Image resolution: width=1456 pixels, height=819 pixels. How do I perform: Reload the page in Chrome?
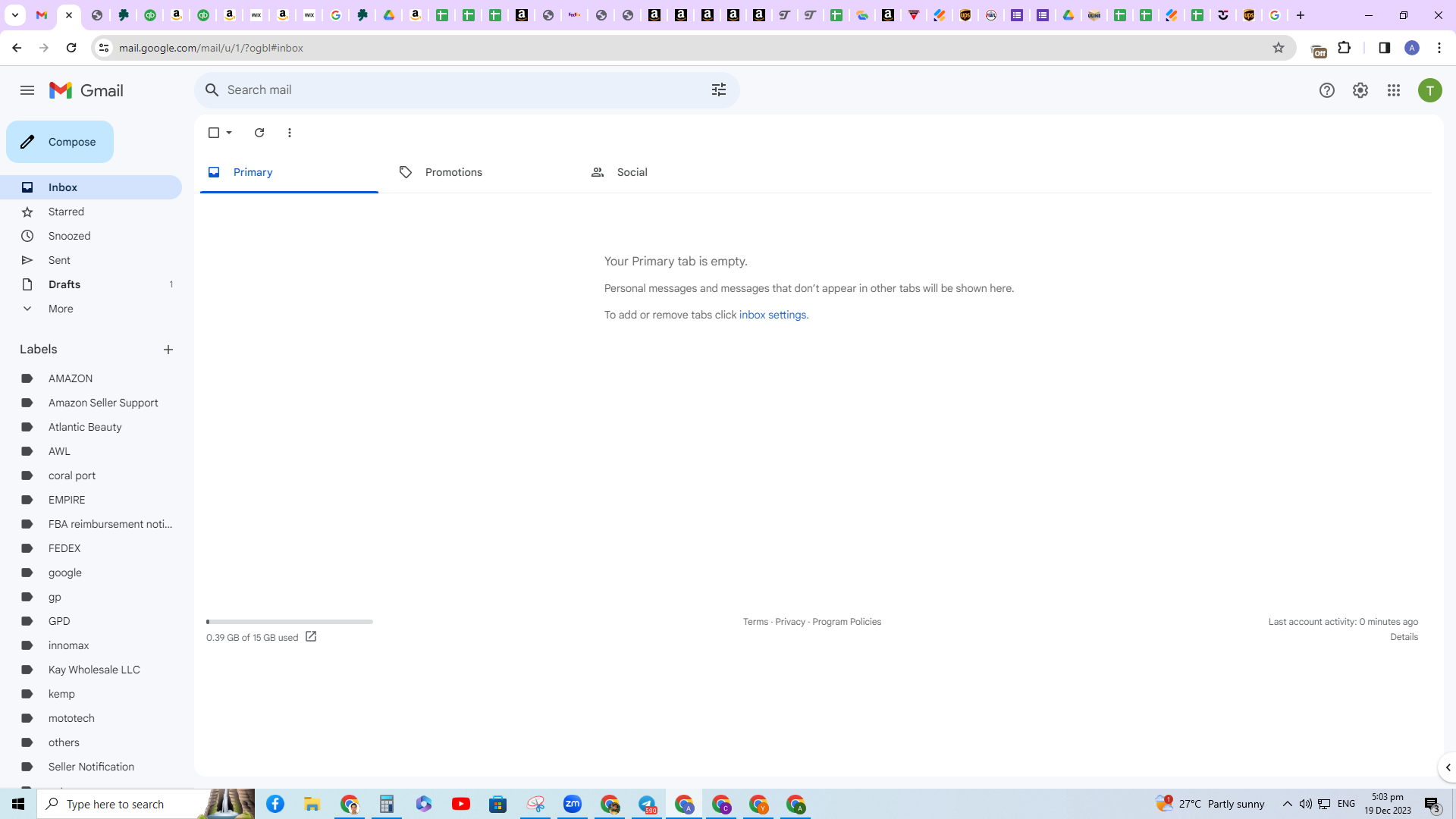[x=71, y=48]
